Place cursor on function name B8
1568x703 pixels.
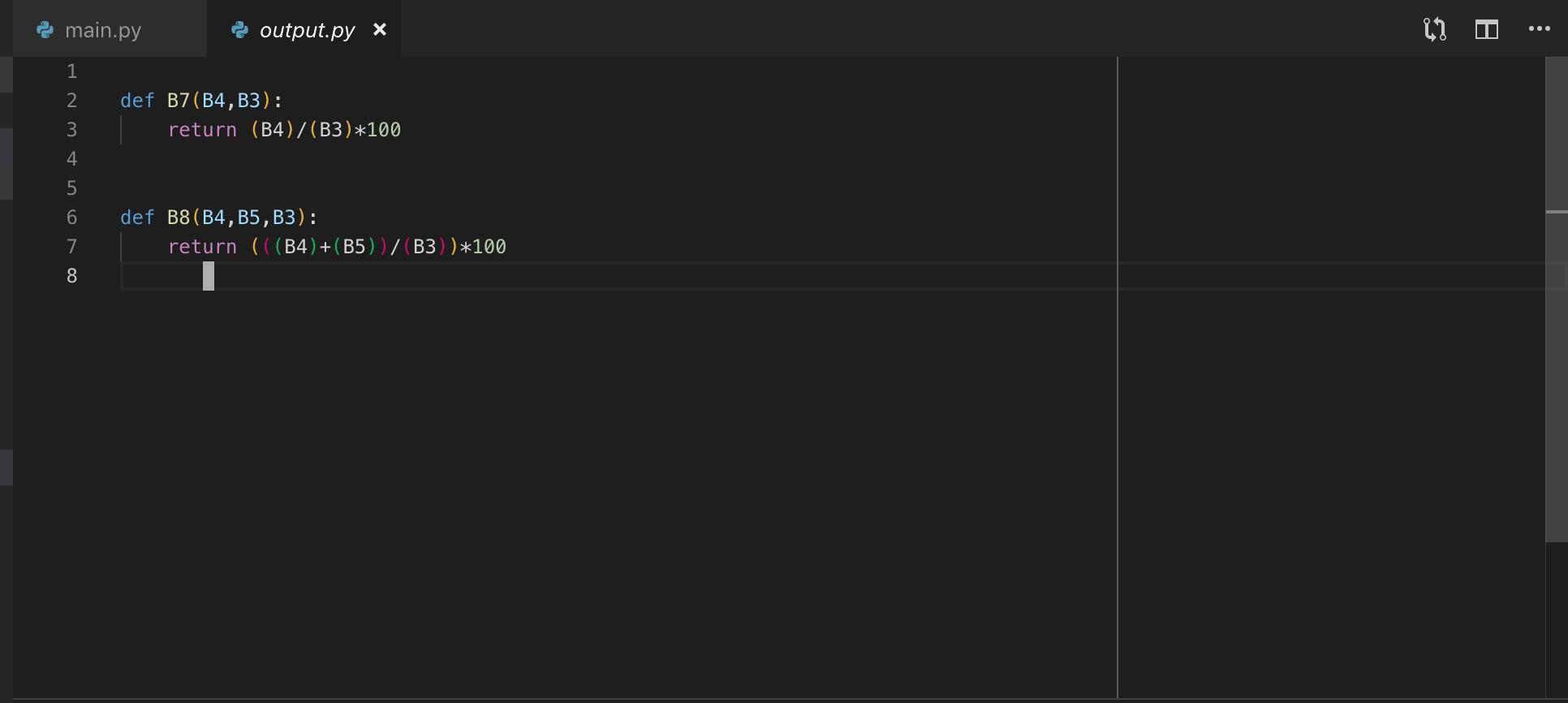coord(178,218)
